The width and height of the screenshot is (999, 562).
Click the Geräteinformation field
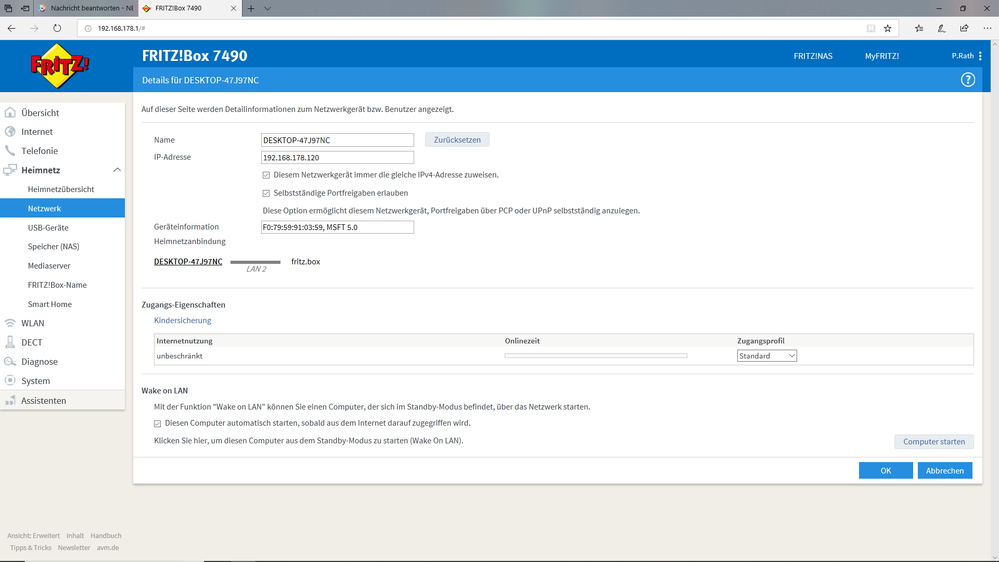337,227
